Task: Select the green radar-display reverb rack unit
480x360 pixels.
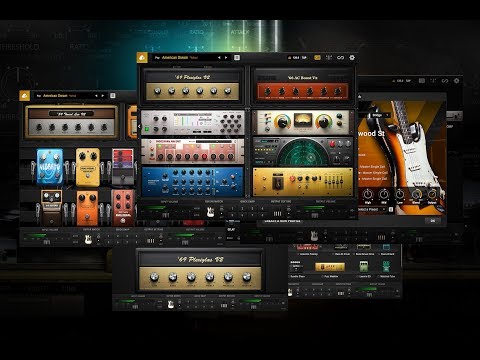Action: [x=303, y=152]
